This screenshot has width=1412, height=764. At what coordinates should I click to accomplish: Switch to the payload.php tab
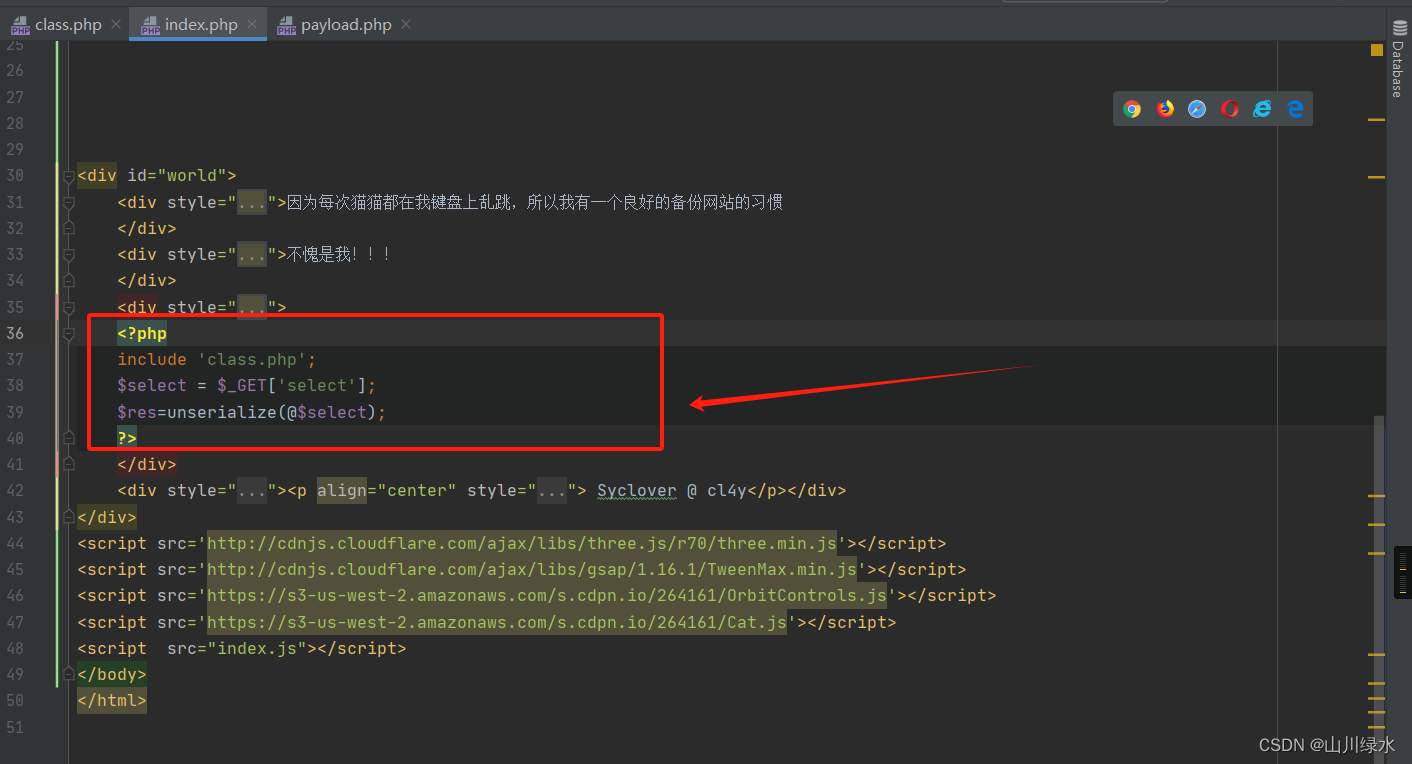click(346, 25)
